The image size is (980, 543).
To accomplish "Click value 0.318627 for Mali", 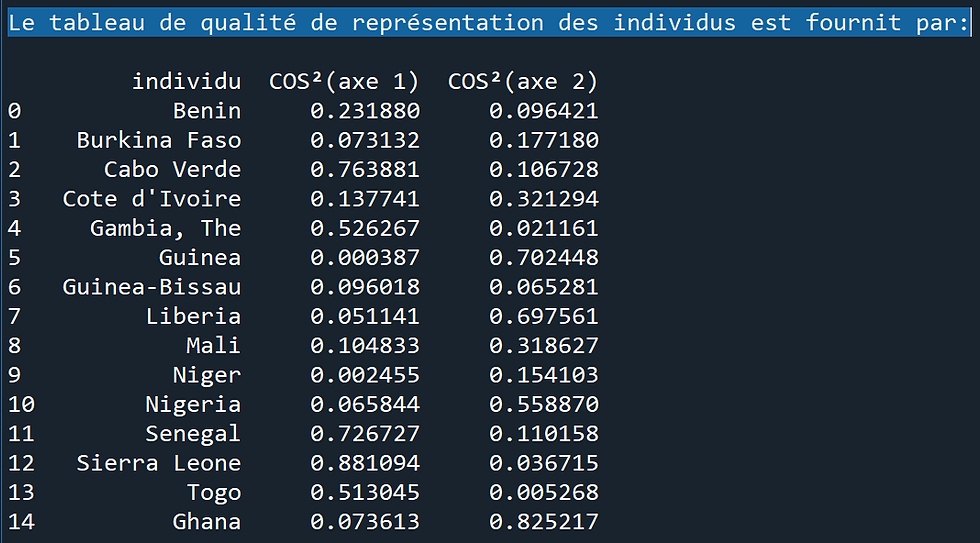I will point(544,346).
